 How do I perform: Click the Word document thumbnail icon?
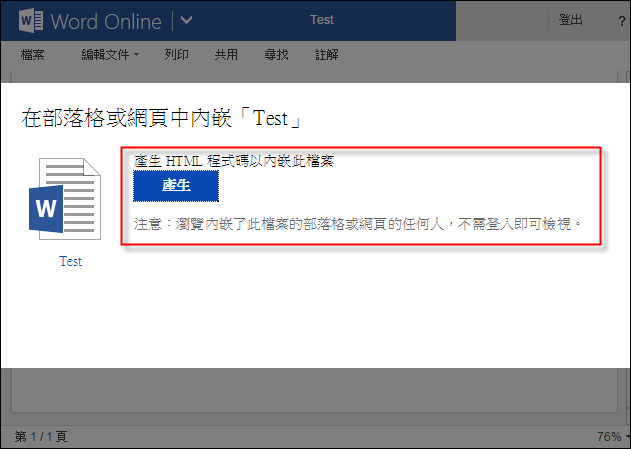pyautogui.click(x=65, y=199)
